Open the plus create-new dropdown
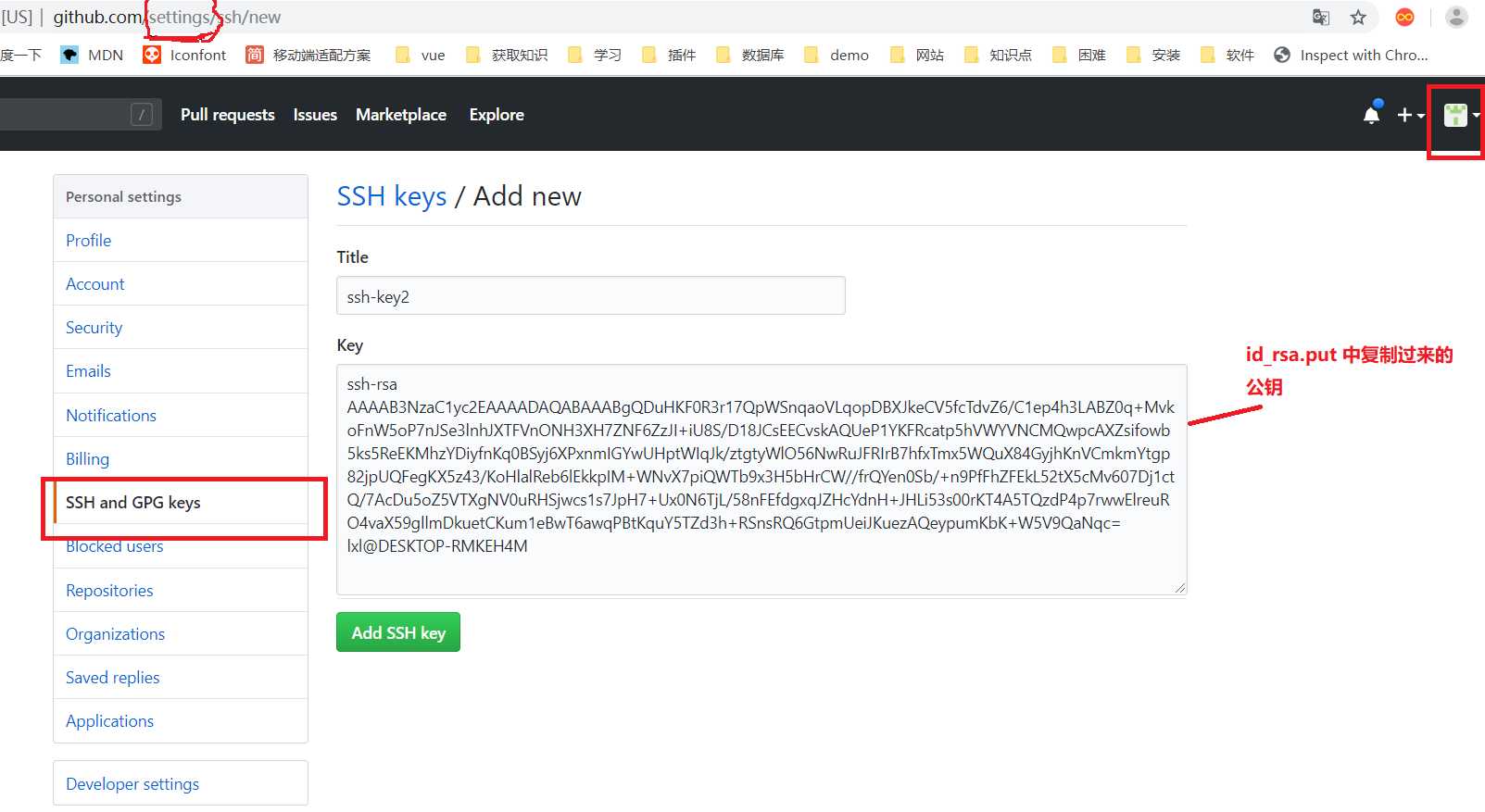This screenshot has width=1485, height=812. pyautogui.click(x=1410, y=115)
